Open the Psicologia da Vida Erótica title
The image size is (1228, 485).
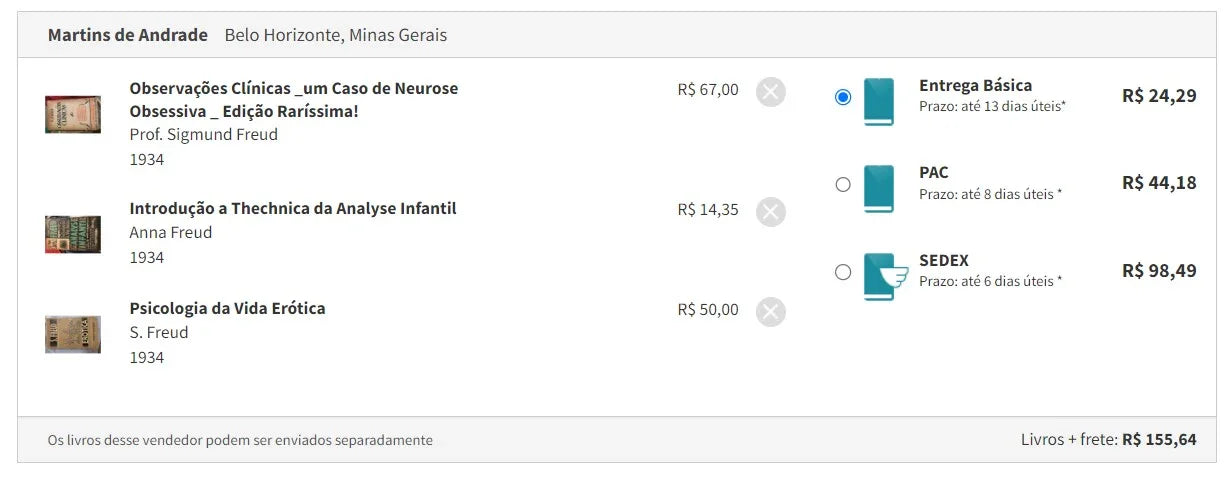pos(227,308)
